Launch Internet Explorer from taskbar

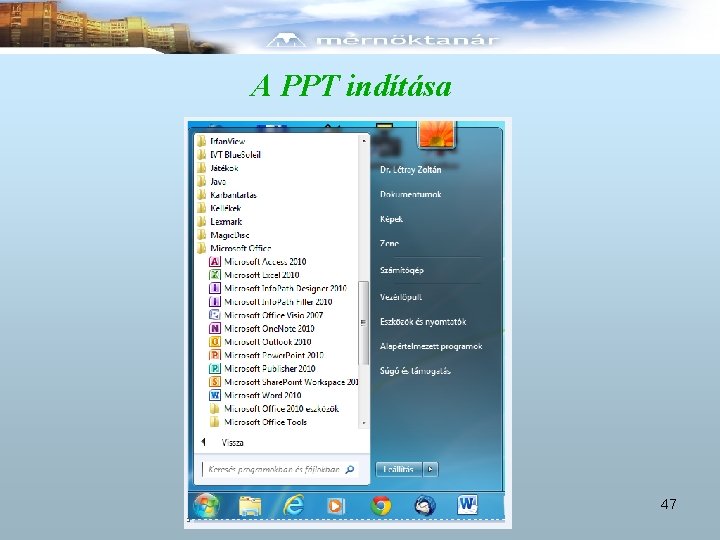(x=293, y=505)
